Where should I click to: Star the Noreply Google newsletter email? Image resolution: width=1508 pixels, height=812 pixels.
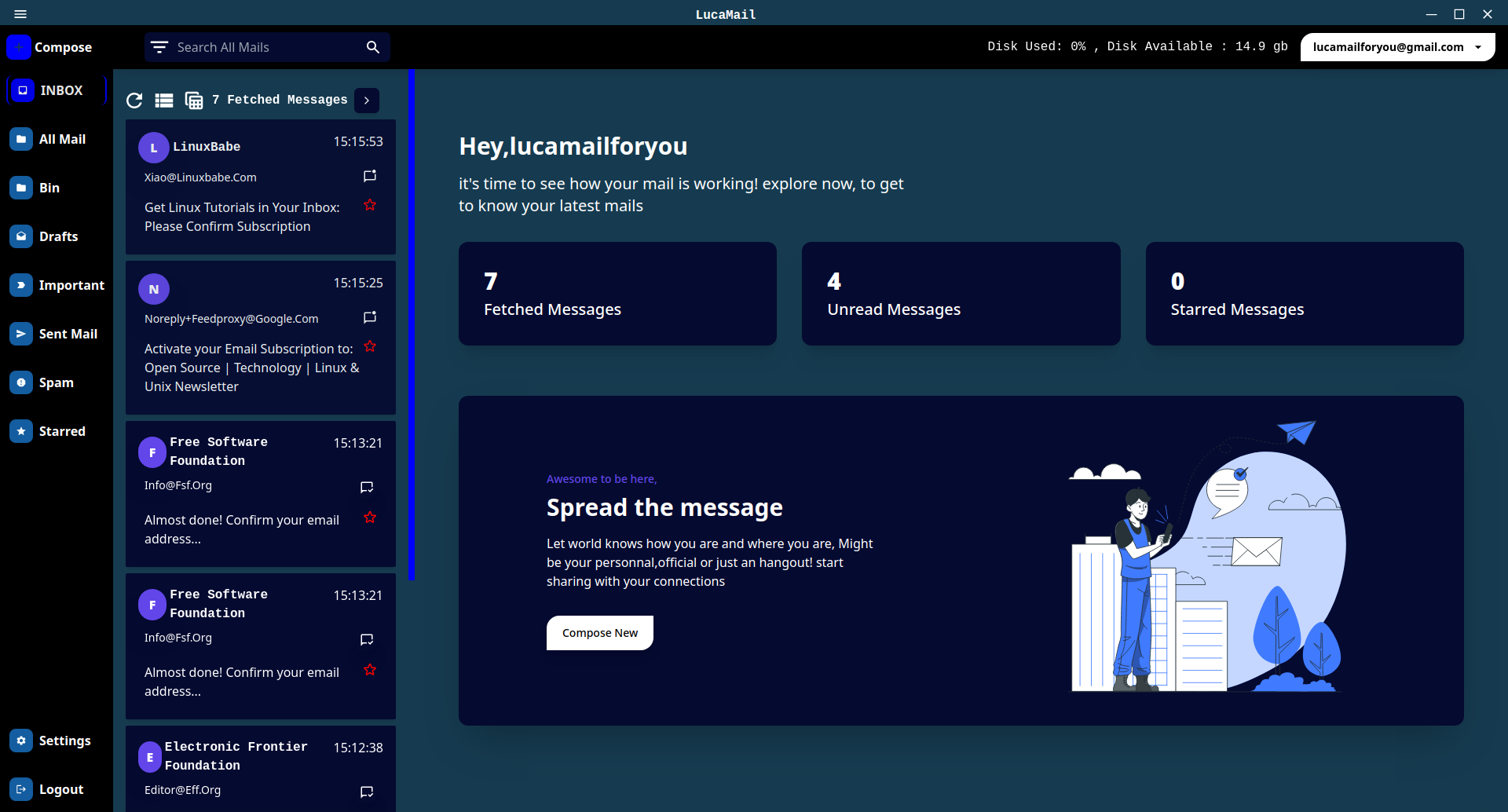(x=369, y=346)
